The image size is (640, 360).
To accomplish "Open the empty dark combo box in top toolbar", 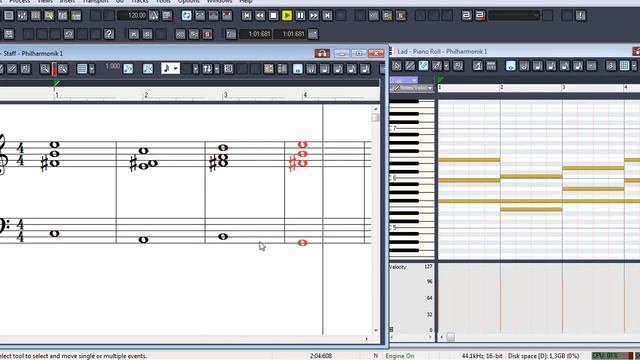I will pyautogui.click(x=514, y=16).
